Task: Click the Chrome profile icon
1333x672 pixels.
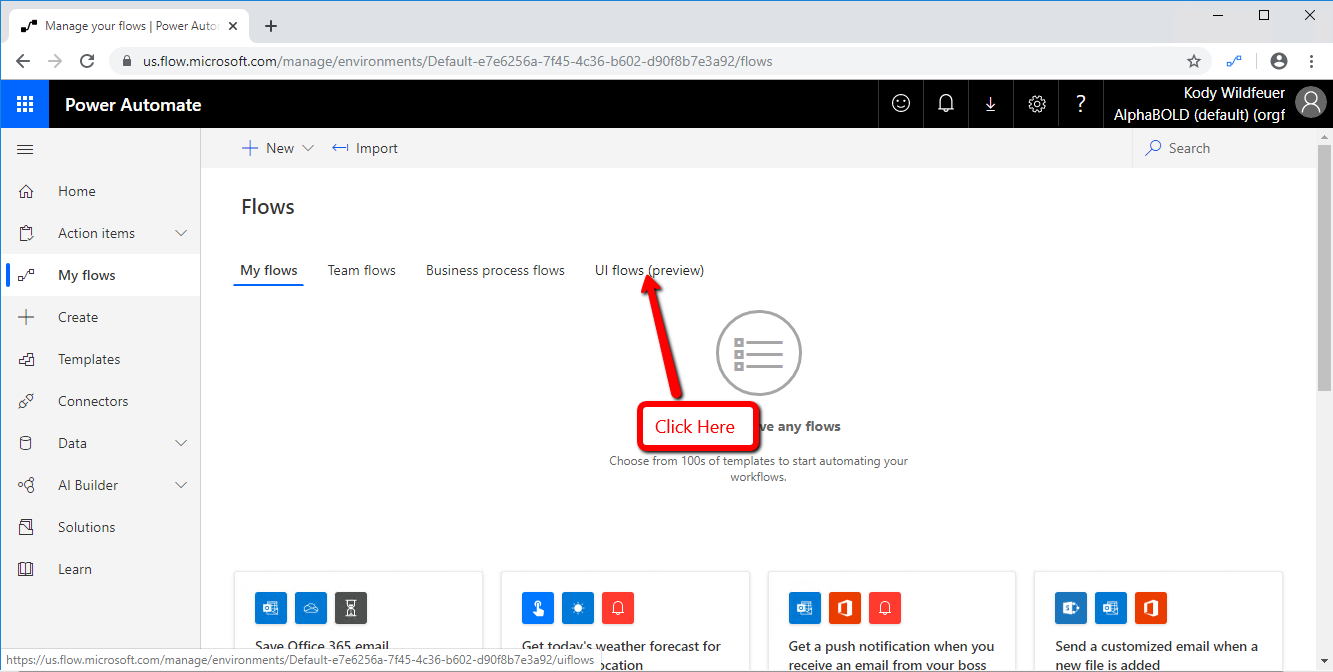Action: coord(1278,61)
